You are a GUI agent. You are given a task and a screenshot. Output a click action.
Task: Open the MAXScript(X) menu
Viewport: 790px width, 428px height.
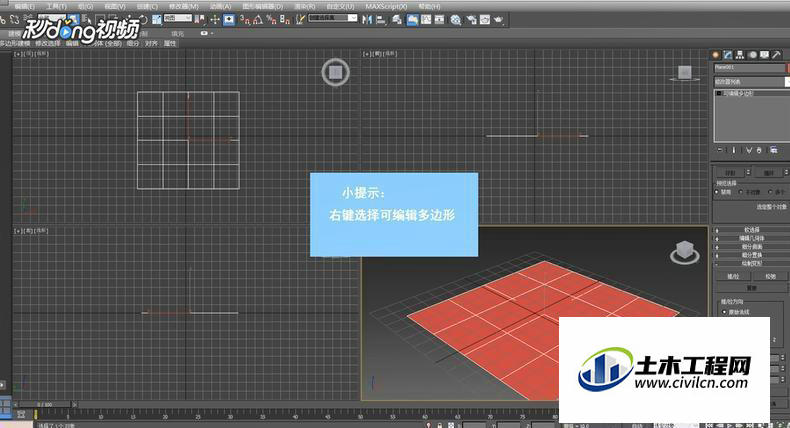(386, 7)
